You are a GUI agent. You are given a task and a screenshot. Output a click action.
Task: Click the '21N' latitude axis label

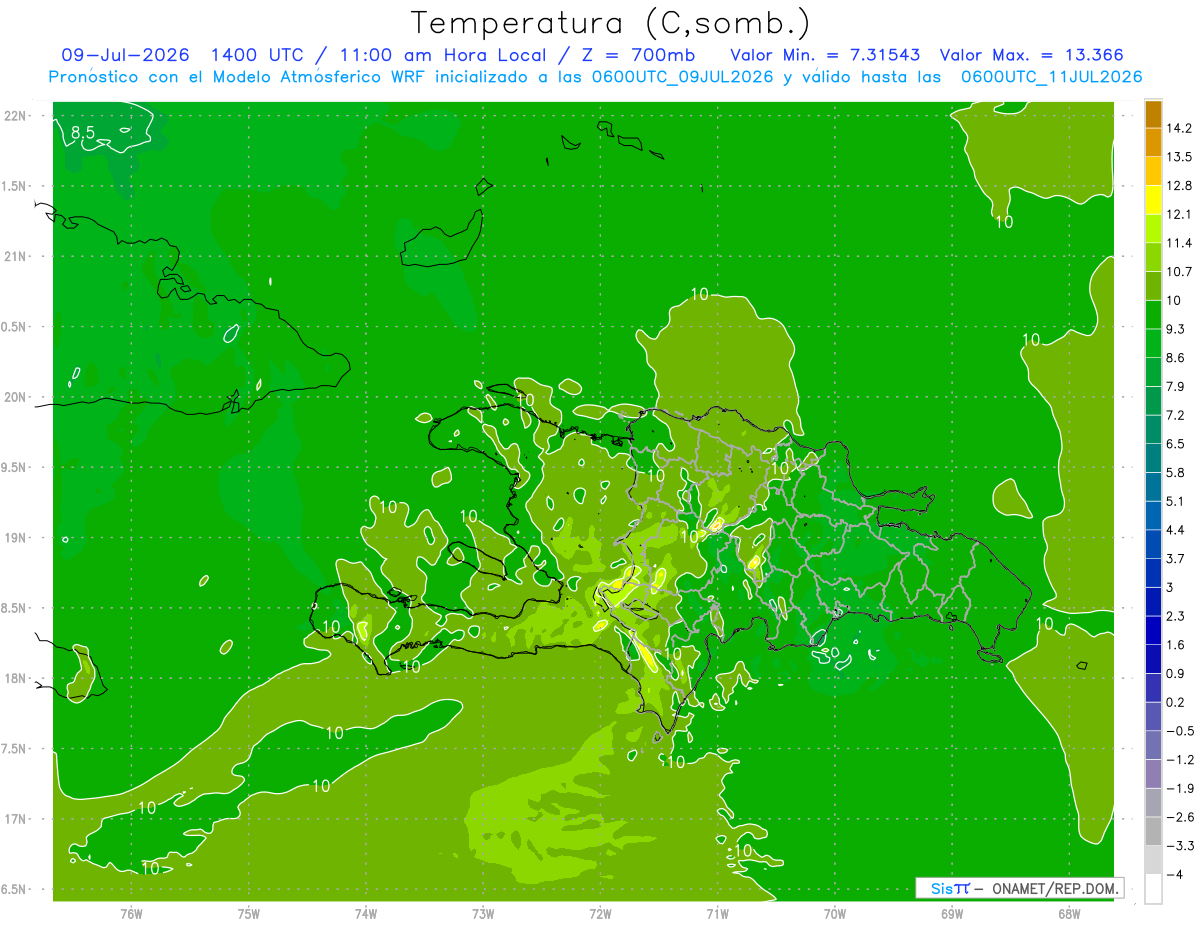click(x=17, y=256)
